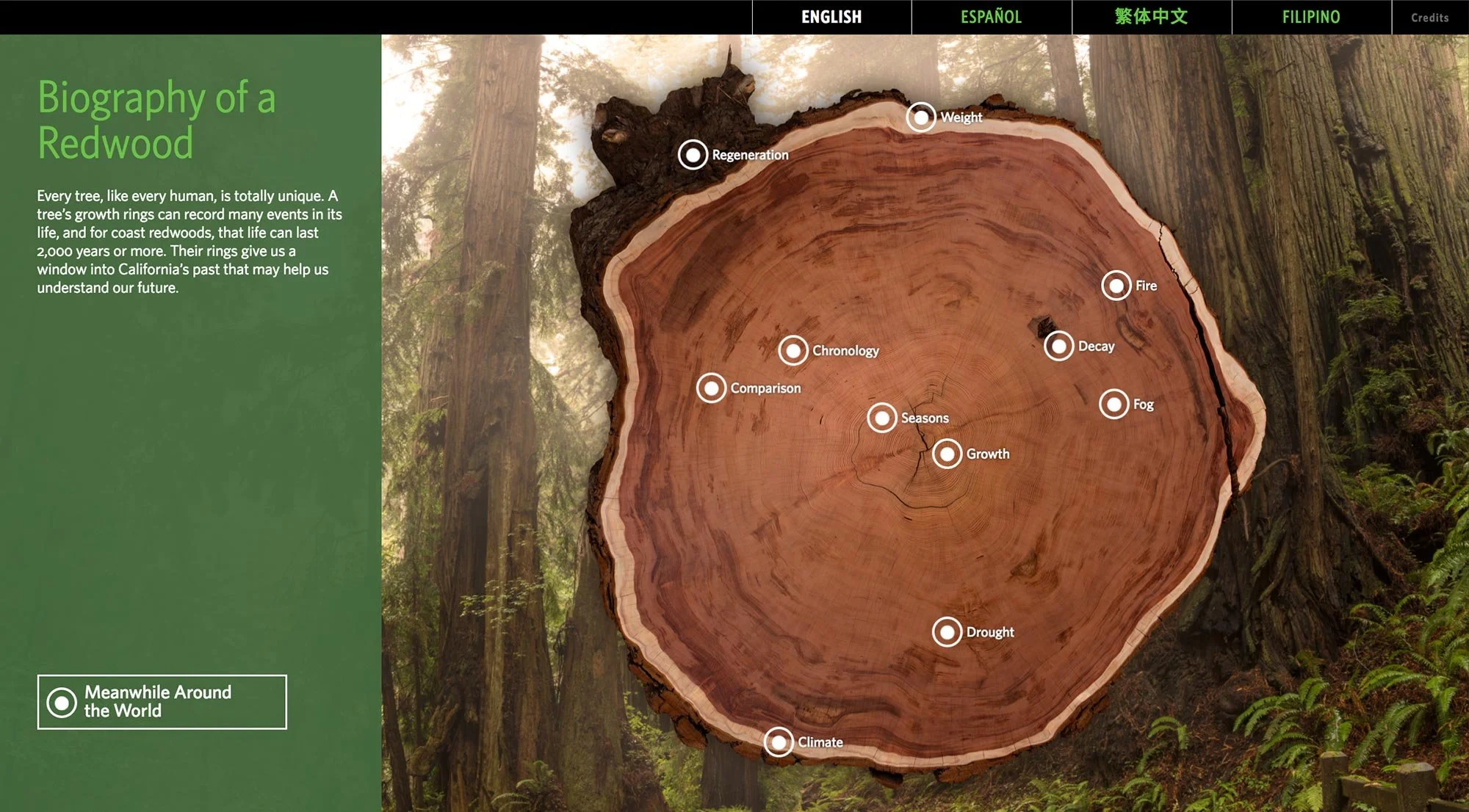Select the Growth hotspot marker

coord(948,454)
